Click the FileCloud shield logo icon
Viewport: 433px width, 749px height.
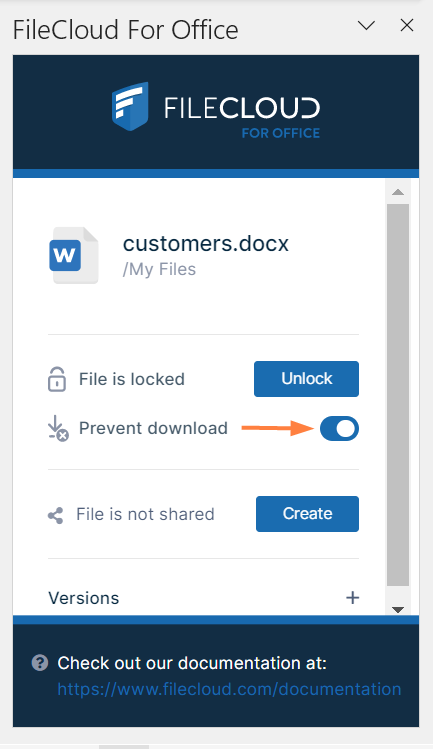tap(130, 107)
